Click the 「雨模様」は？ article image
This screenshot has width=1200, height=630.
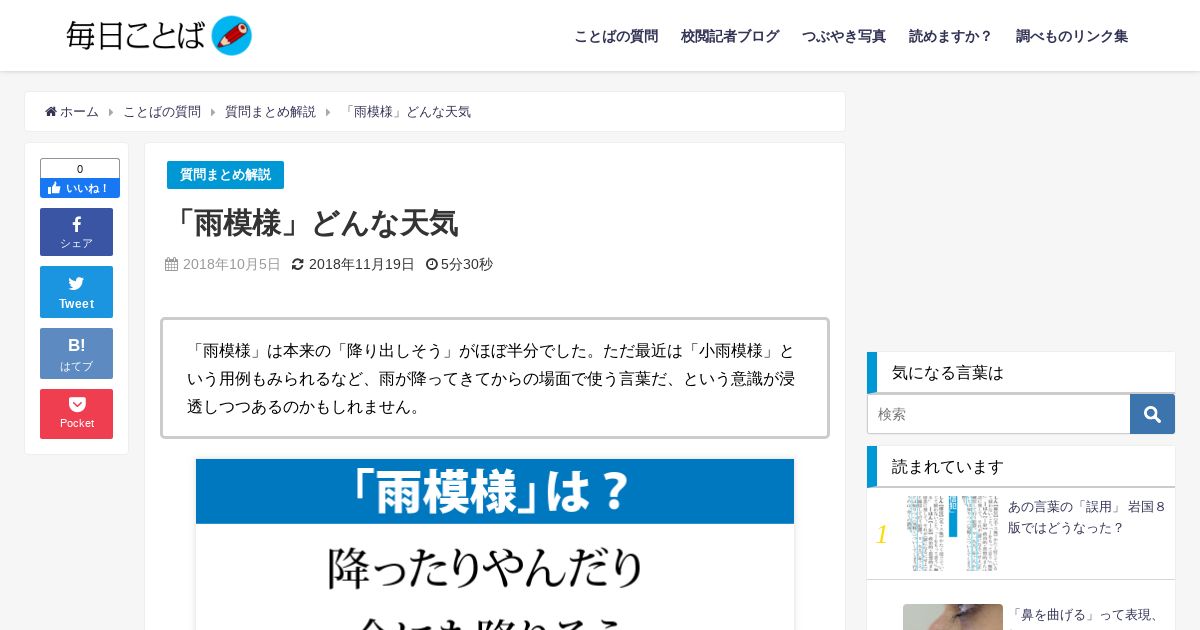495,544
